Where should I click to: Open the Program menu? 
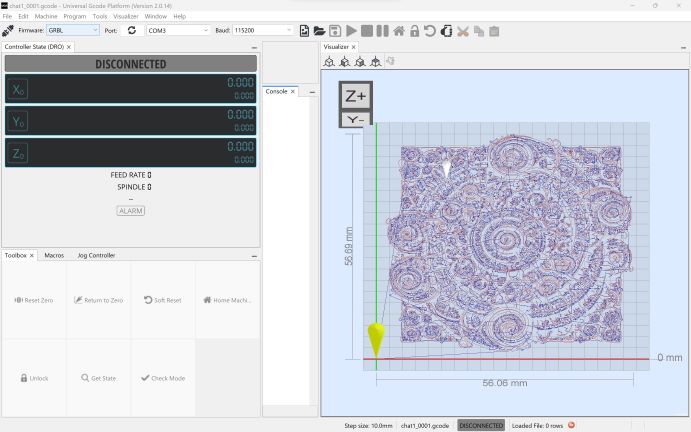[x=74, y=16]
